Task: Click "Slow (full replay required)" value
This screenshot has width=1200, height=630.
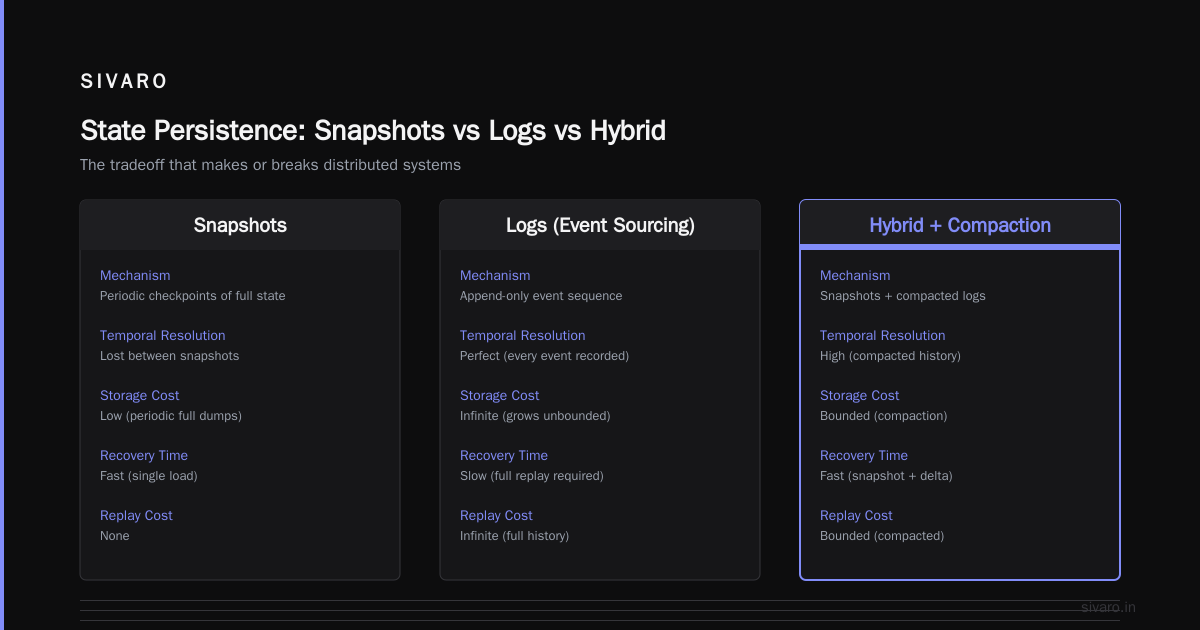Action: pyautogui.click(x=532, y=476)
